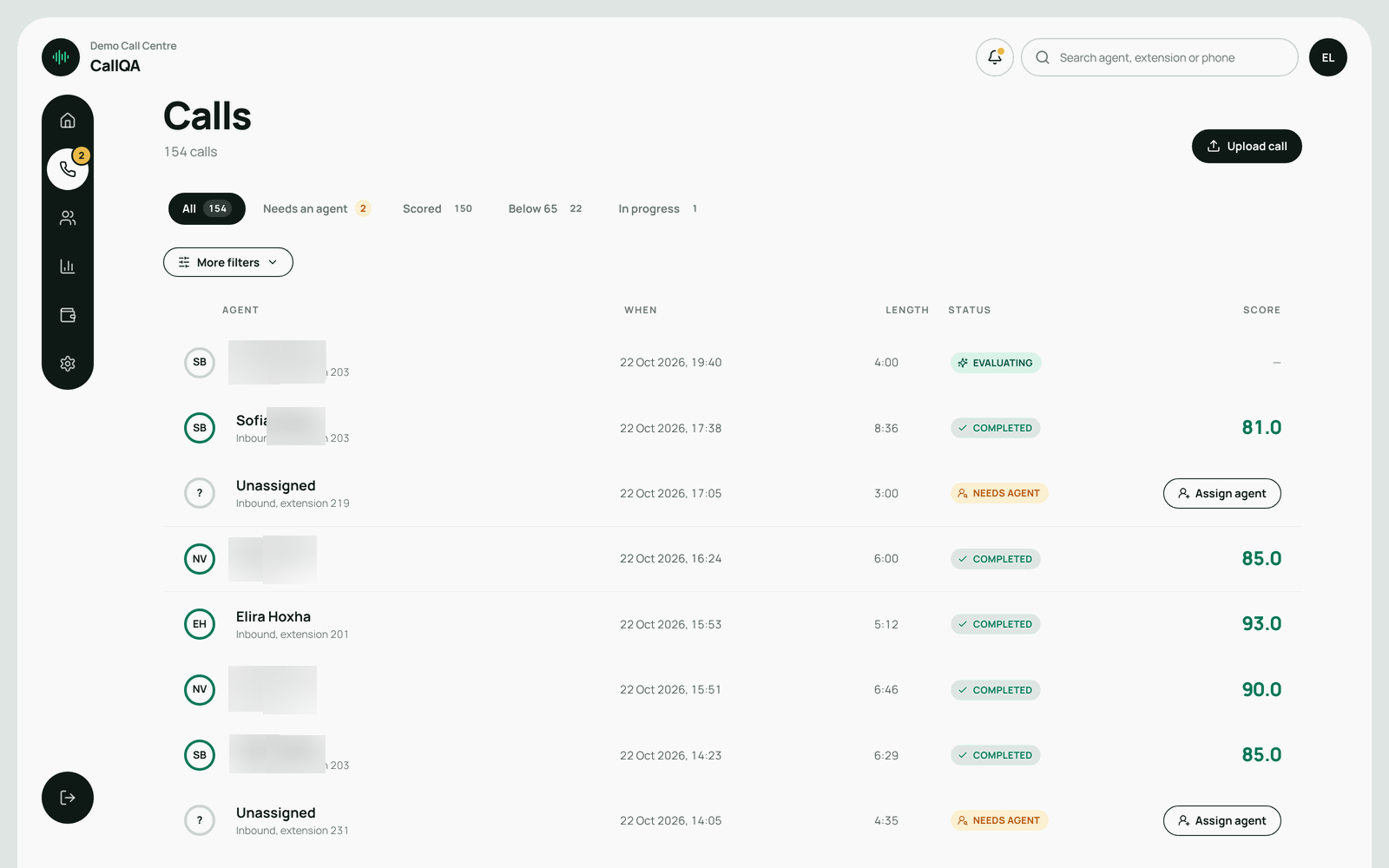Click the CallQA waveform logo

(61, 57)
